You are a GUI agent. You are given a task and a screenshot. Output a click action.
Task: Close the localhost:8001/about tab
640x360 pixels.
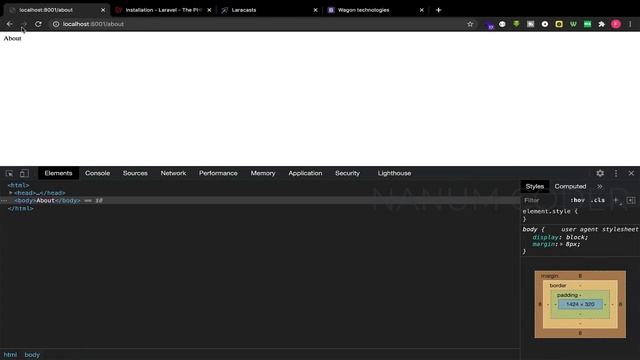coord(103,10)
